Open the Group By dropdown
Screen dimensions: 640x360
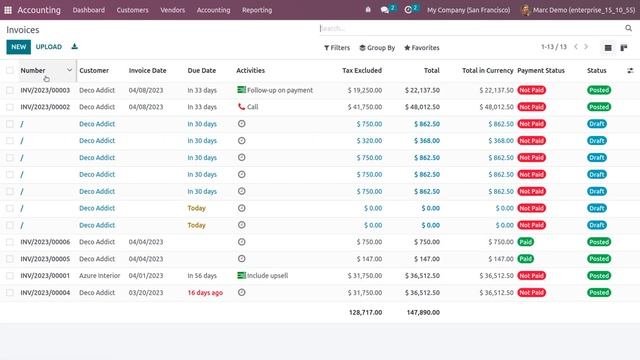click(x=377, y=48)
